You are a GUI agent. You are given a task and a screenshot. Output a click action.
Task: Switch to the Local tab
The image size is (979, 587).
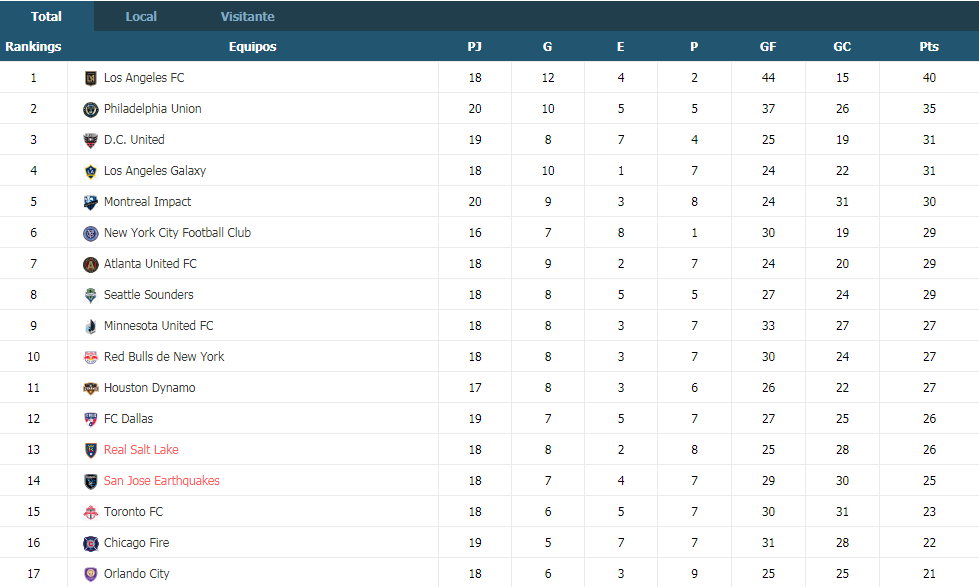[141, 16]
